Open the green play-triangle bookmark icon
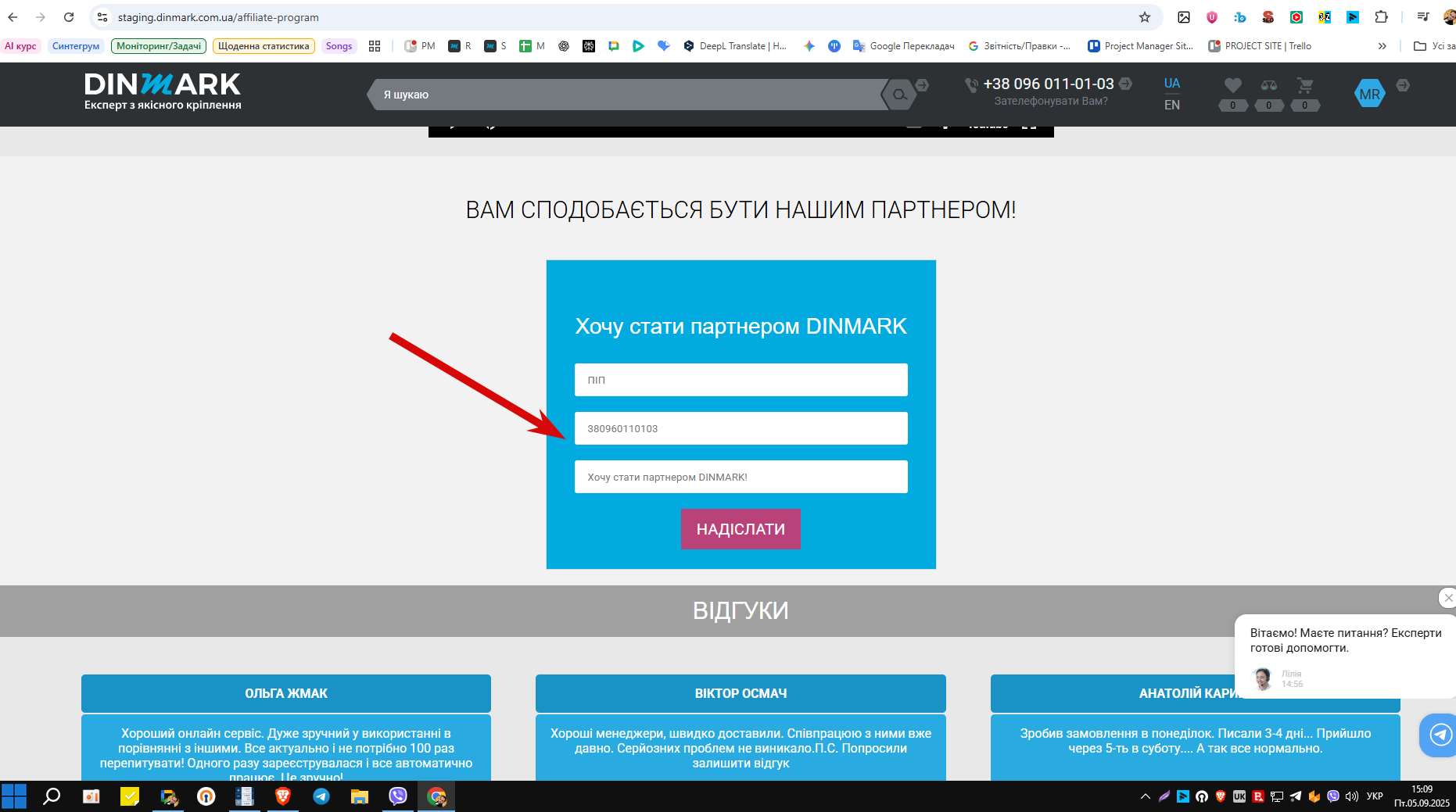Image resolution: width=1456 pixels, height=812 pixels. [x=638, y=46]
